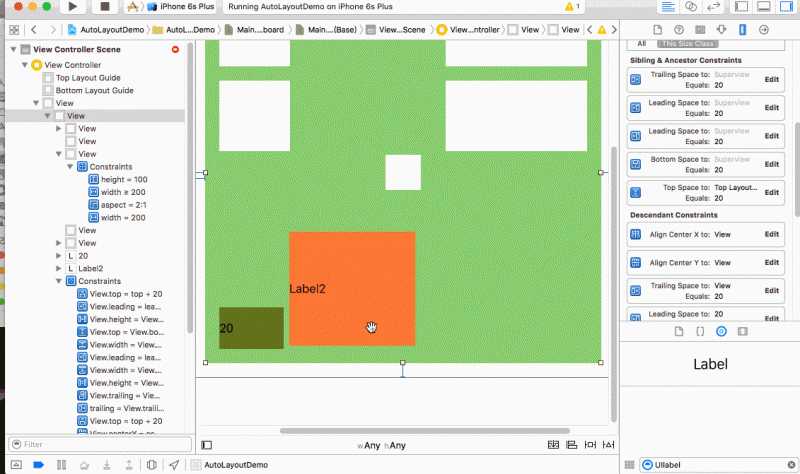Screen dimensions: 800x474
Task: Click the yellow warning indicator in toolbar
Action: point(572,6)
